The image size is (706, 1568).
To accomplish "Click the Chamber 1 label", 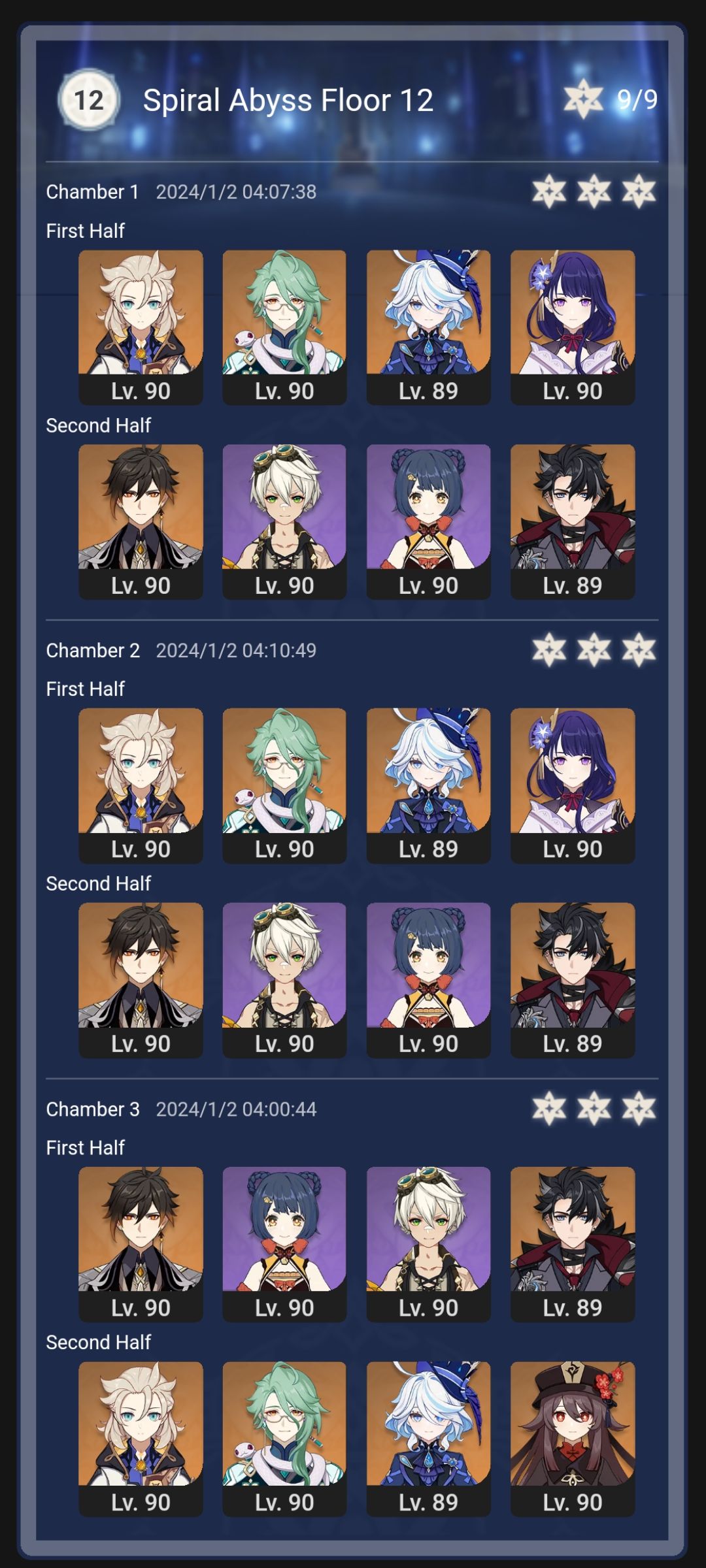I will pos(92,191).
